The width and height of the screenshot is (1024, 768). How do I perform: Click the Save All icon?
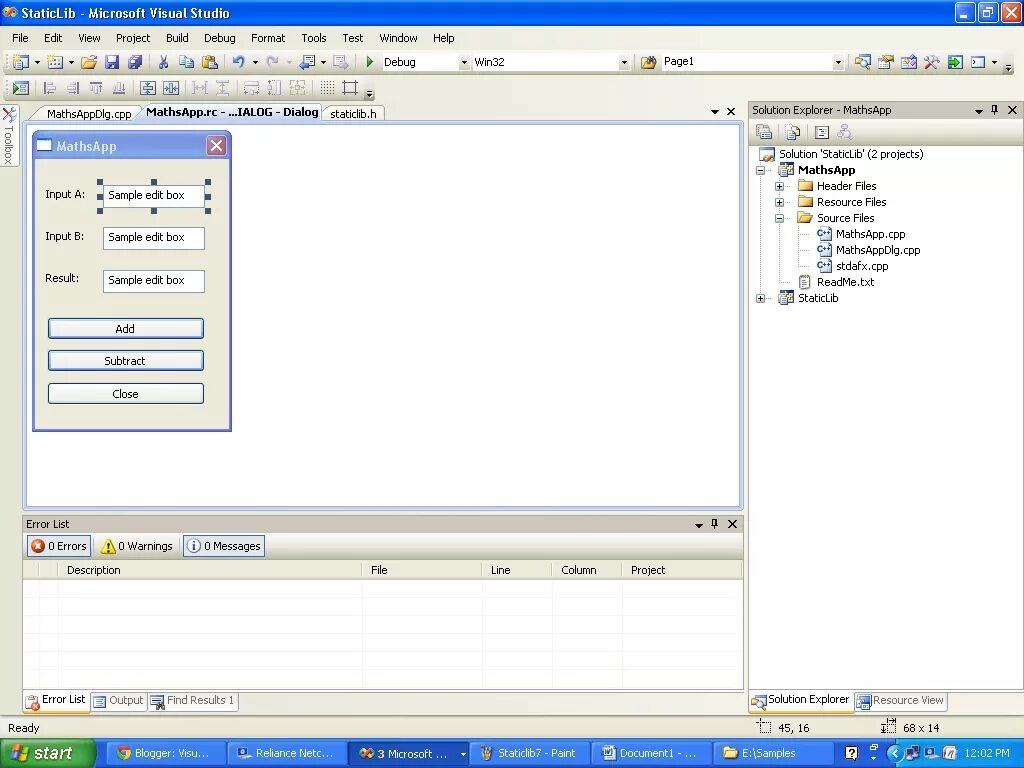(135, 62)
